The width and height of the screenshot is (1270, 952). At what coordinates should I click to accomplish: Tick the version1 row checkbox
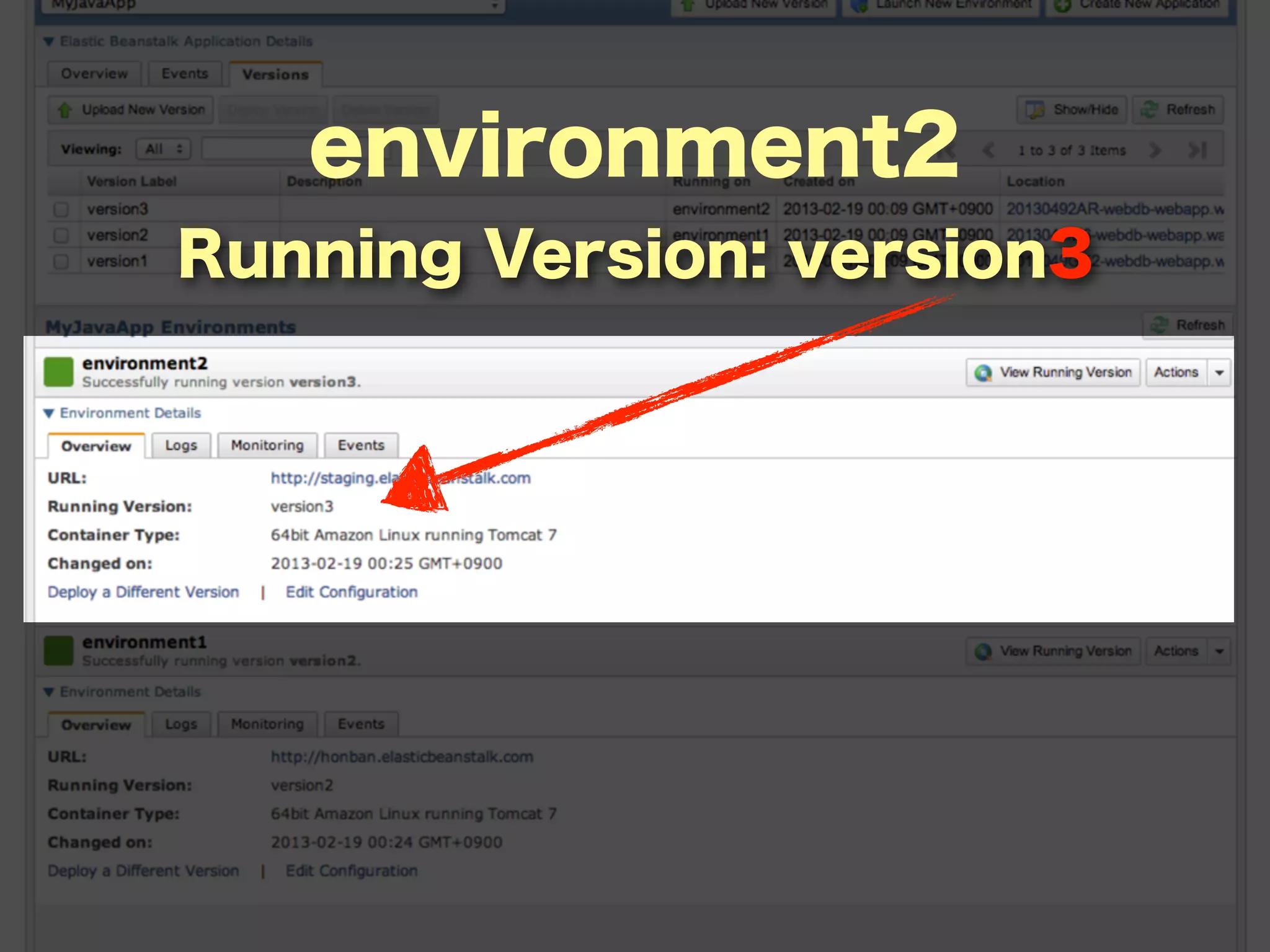[61, 262]
